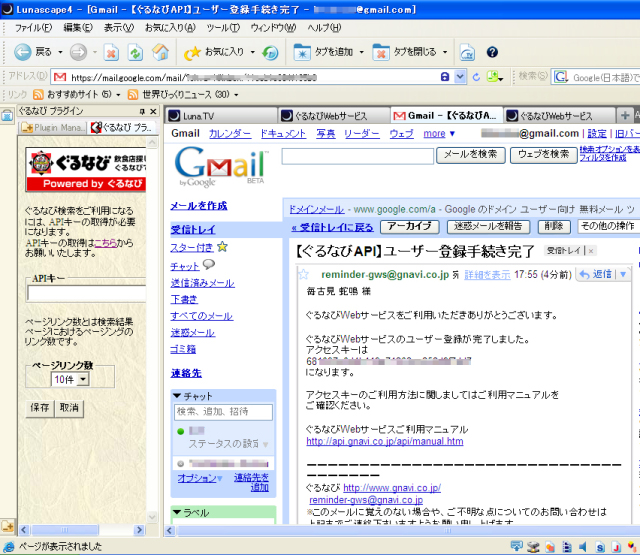The height and width of the screenshot is (555, 640).
Task: Click the 削除 button
Action: tap(554, 226)
